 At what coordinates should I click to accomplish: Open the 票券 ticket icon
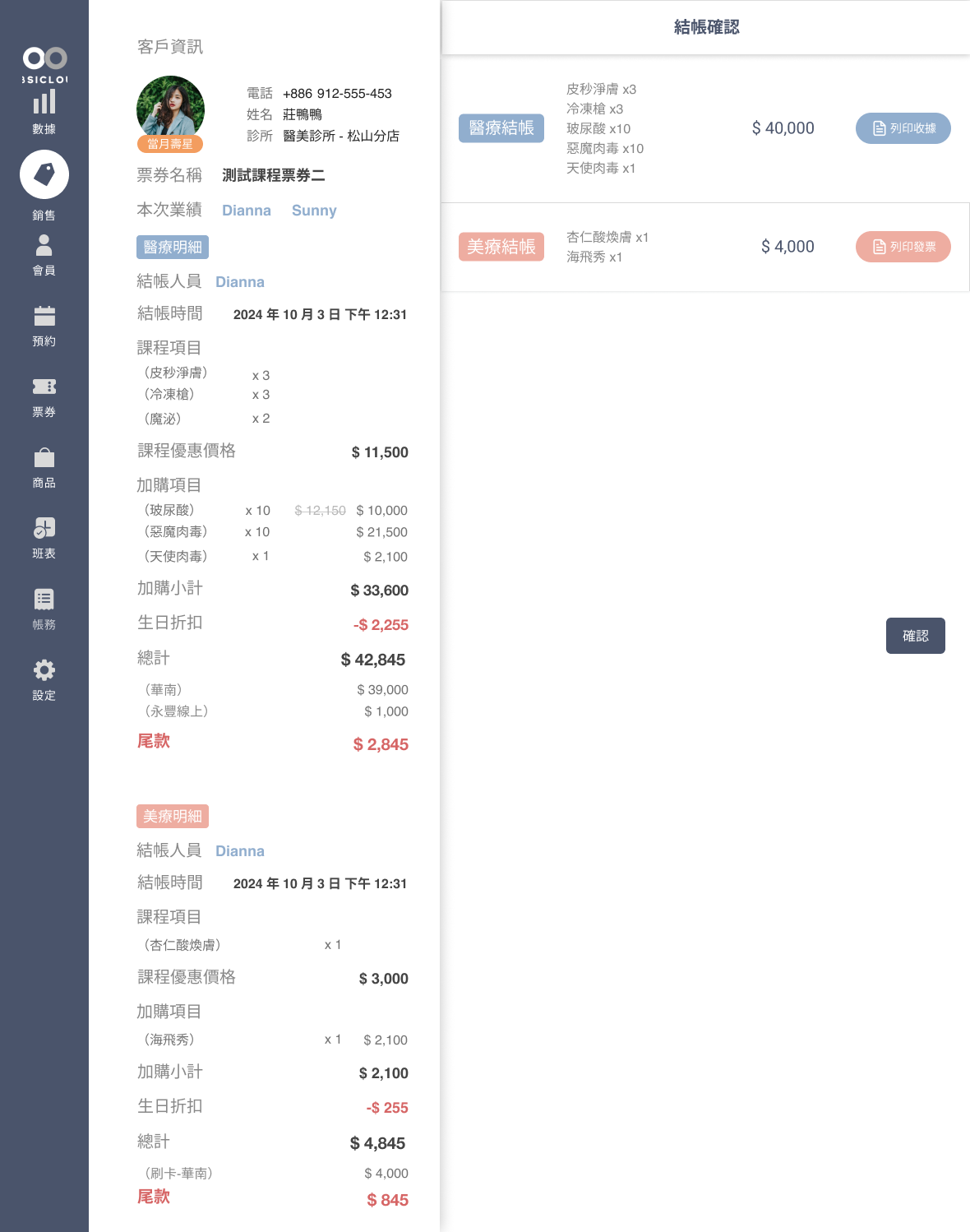pos(44,387)
